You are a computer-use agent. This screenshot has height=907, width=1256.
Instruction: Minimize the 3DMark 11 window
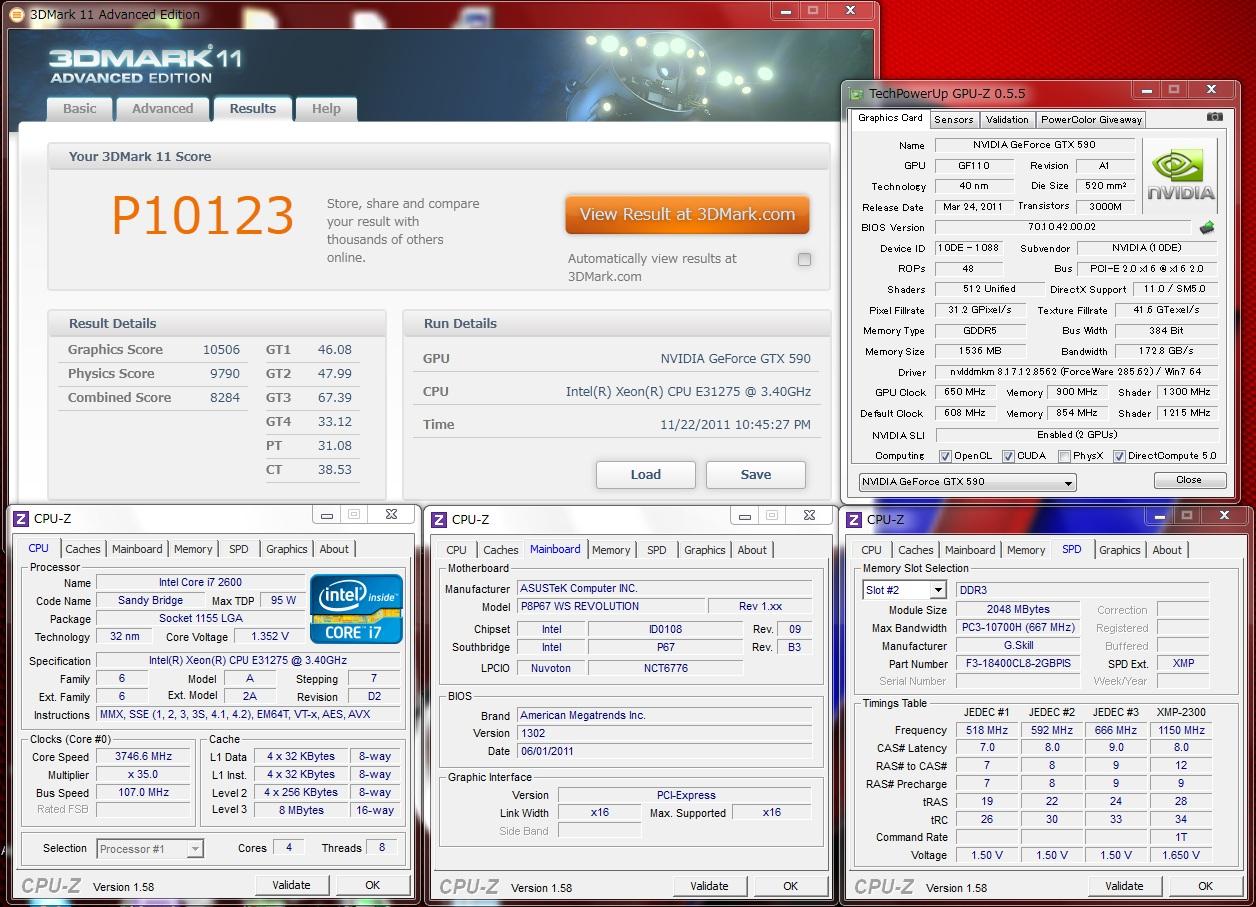786,10
